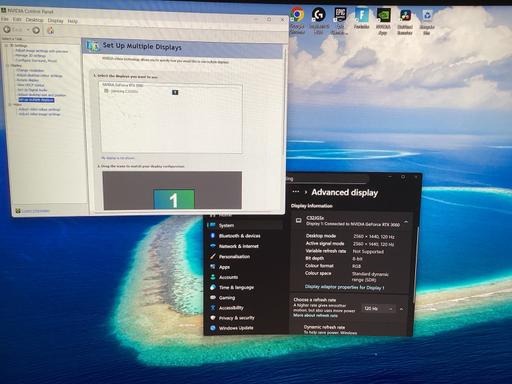This screenshot has width=512, height=384.
Task: Open the Display menu in NVIDIA Control Panel
Action: (55, 21)
